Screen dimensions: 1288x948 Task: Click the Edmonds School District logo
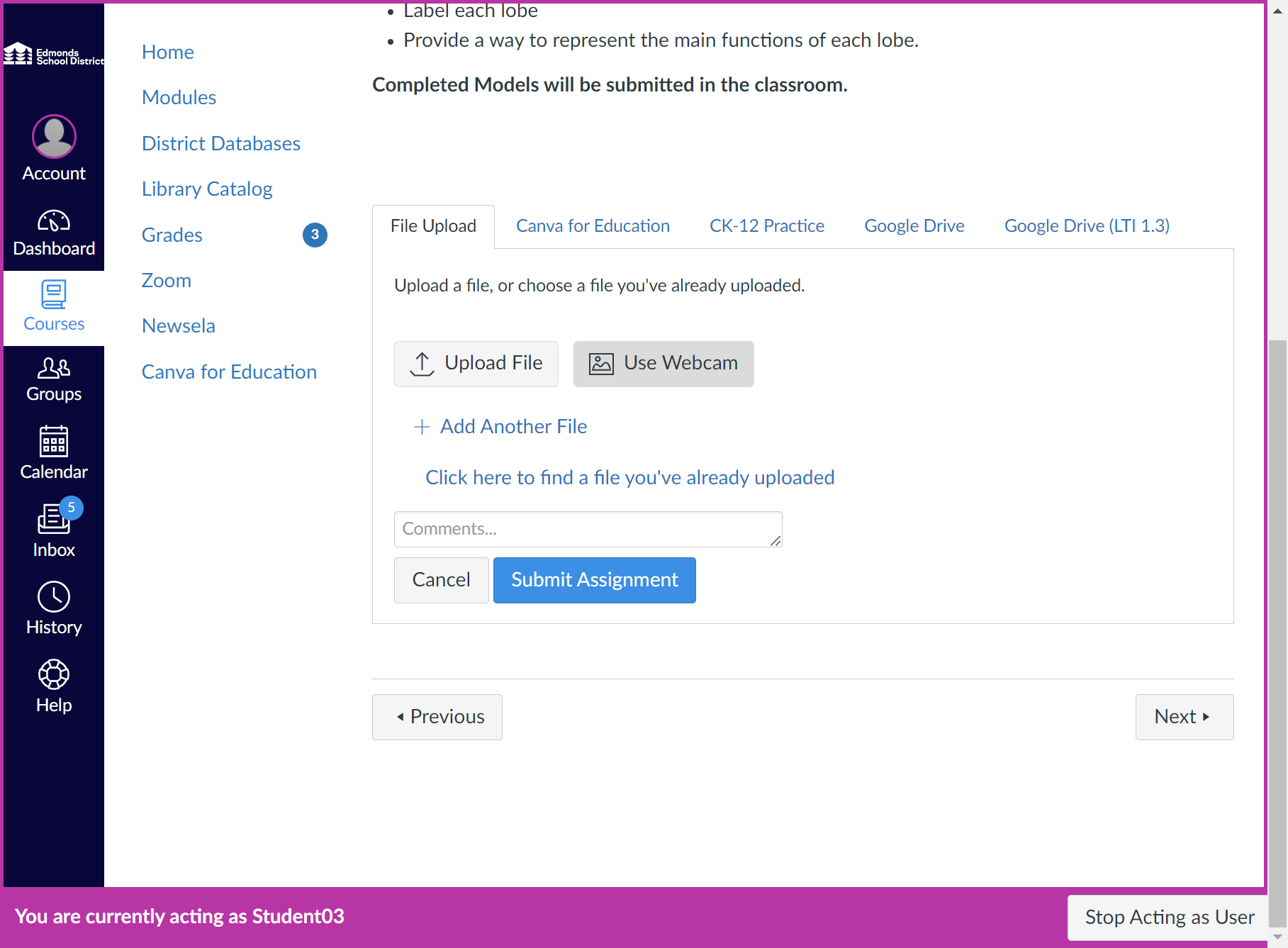(x=54, y=55)
